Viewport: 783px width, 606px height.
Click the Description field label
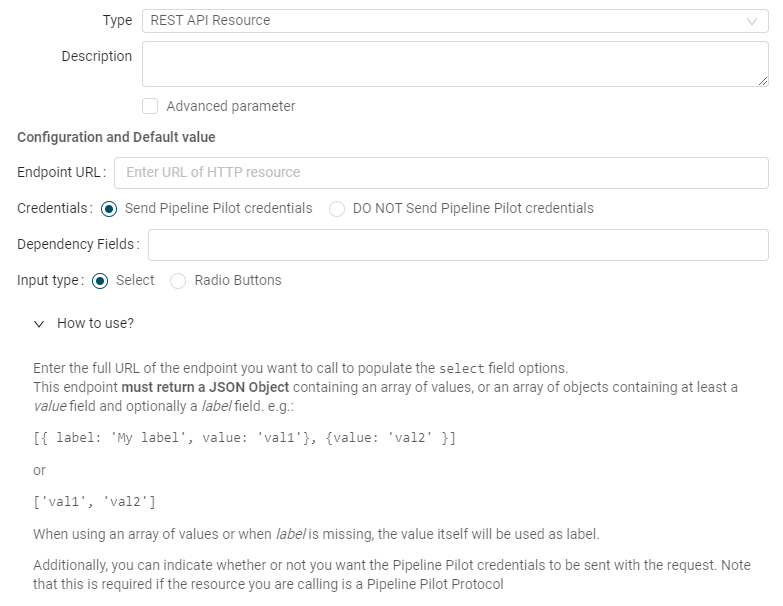click(97, 56)
